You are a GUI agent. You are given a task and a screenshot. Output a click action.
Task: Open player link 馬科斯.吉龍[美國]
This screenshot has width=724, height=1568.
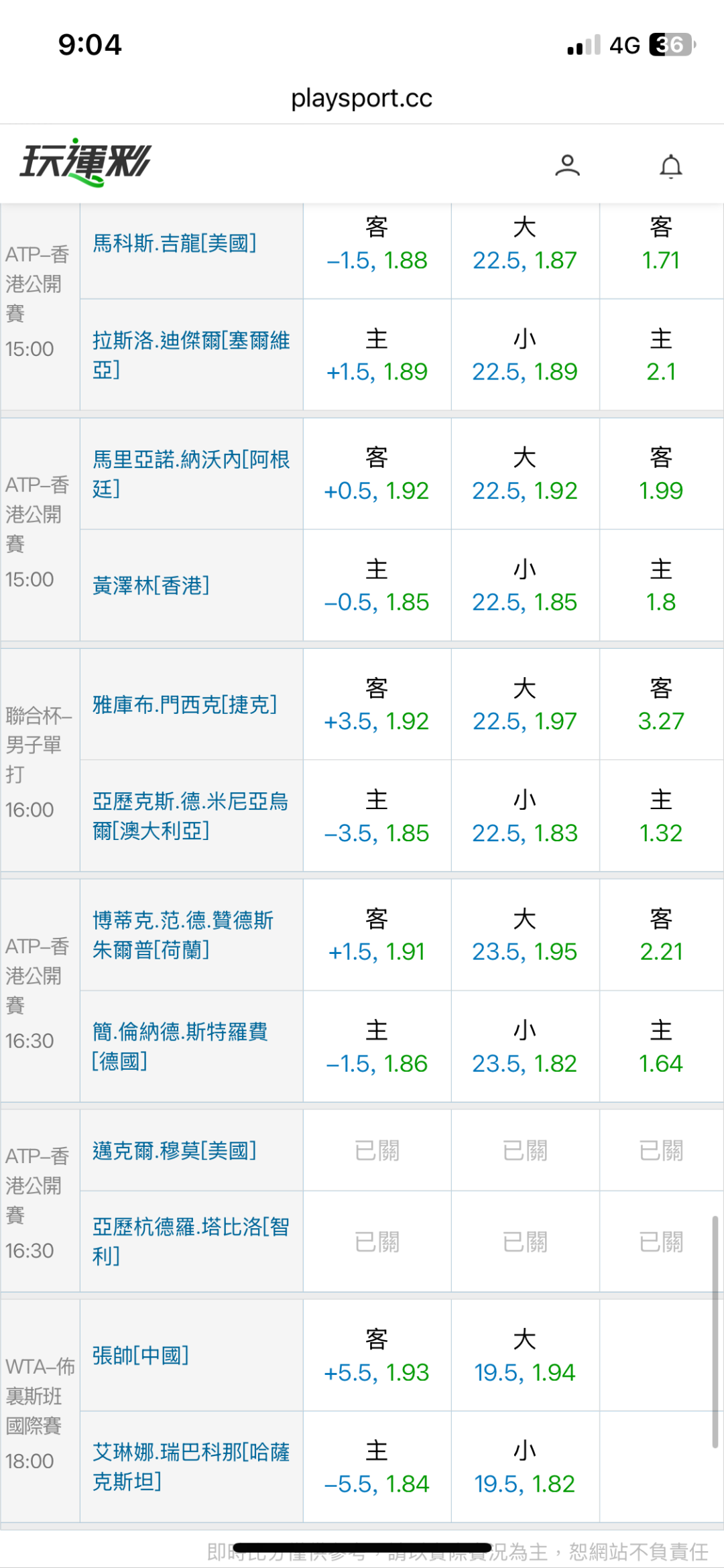(x=174, y=243)
